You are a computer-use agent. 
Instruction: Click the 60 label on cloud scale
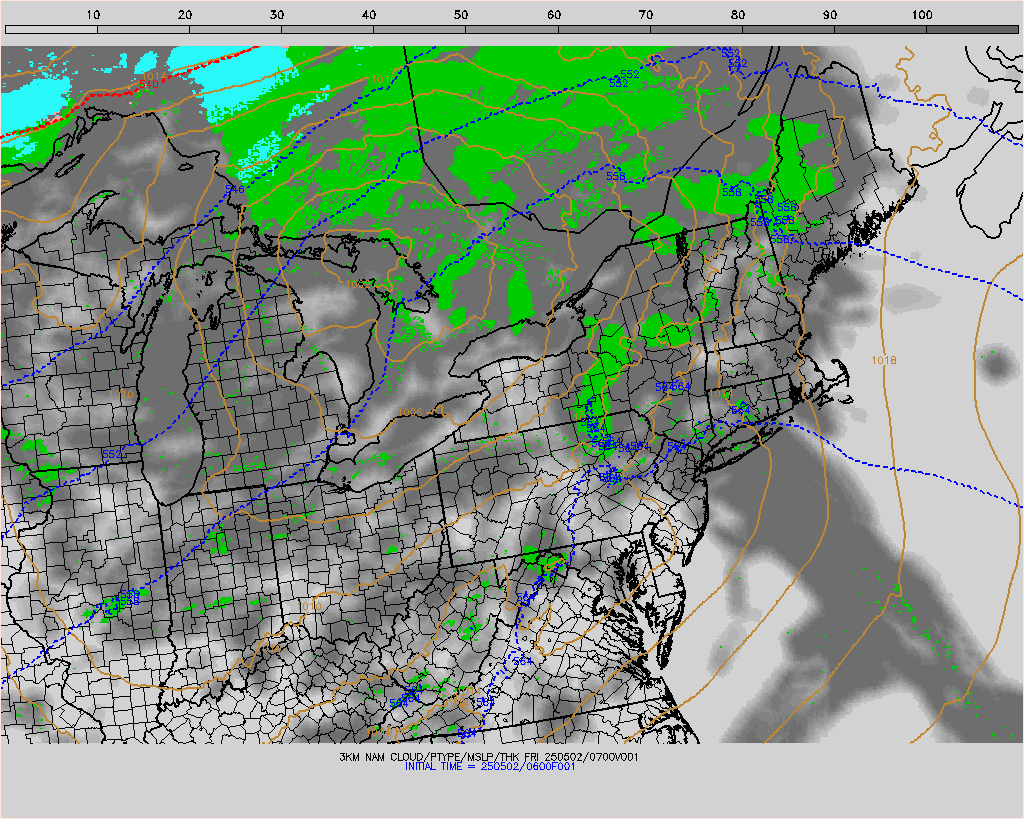pyautogui.click(x=554, y=14)
